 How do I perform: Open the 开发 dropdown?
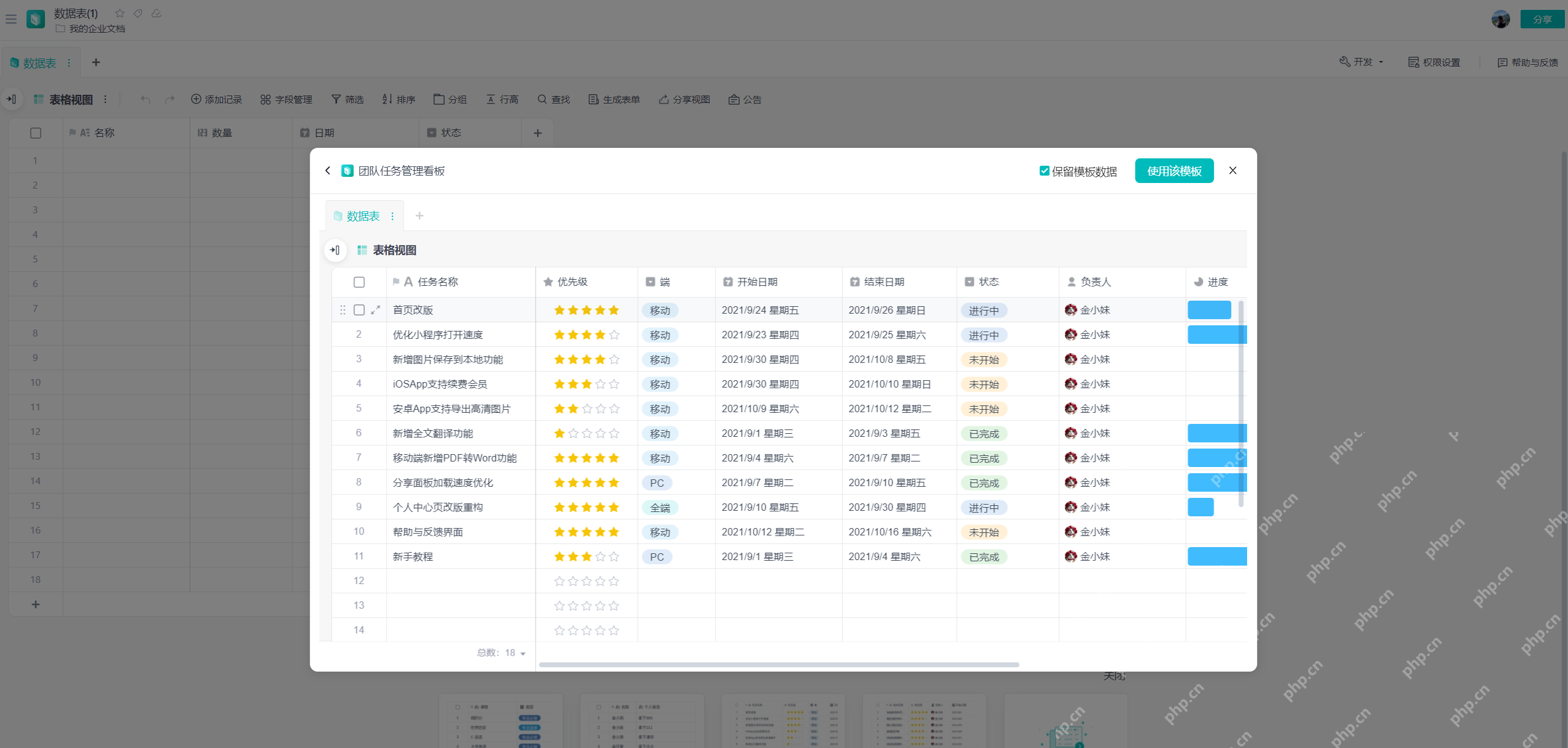tap(1362, 62)
